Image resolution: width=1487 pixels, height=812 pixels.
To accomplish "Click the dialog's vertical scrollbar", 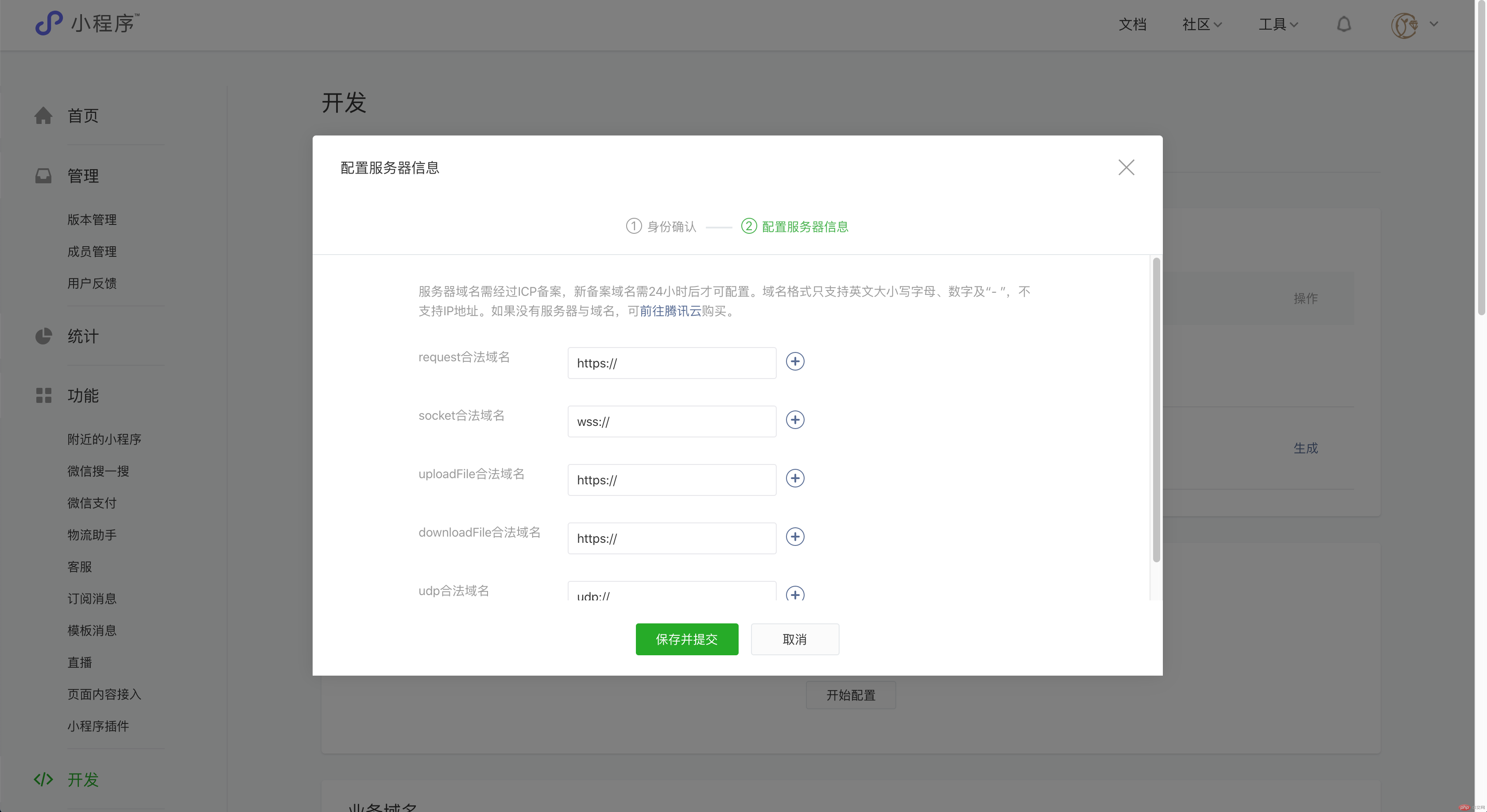I will (1156, 410).
